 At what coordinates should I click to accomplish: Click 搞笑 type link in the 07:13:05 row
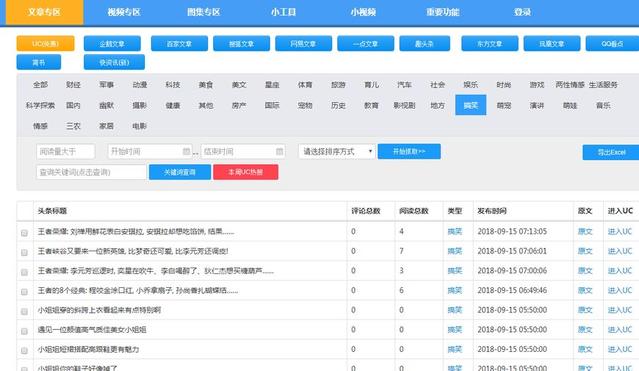[455, 232]
